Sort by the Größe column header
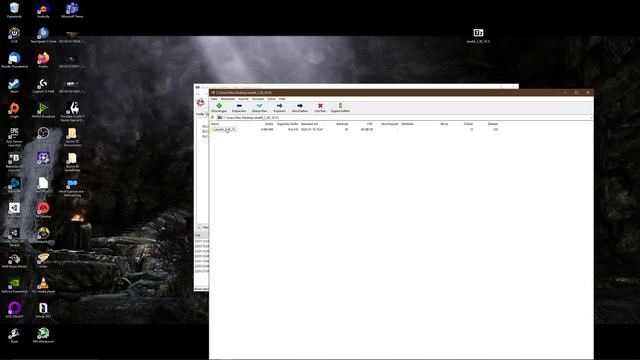Image resolution: width=640 pixels, height=360 pixels. click(x=269, y=124)
